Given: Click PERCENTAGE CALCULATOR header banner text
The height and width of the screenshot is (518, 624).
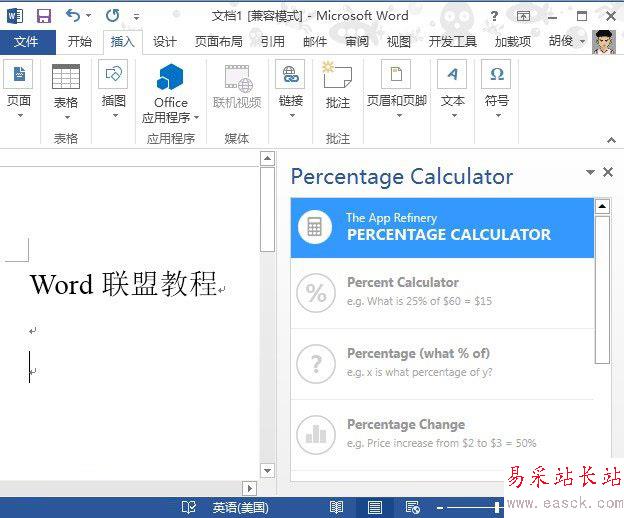Looking at the screenshot, I should pos(449,234).
